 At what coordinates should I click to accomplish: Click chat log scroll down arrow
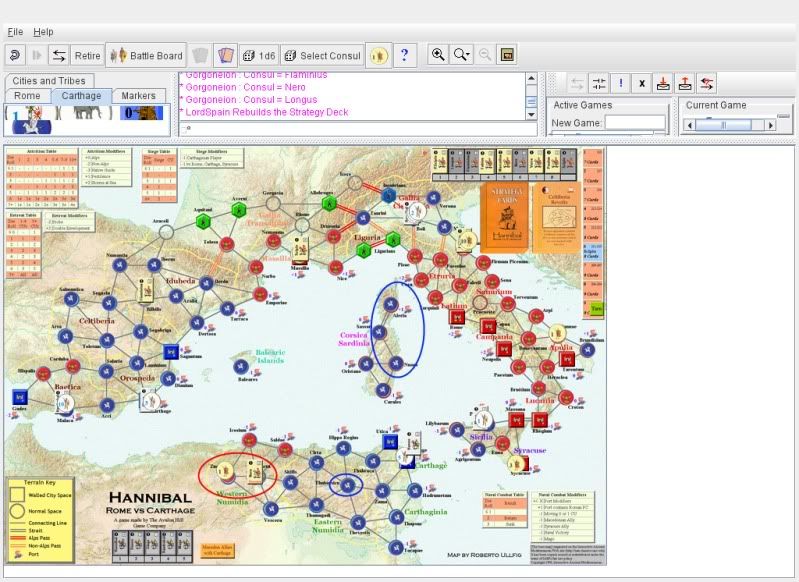click(x=531, y=115)
